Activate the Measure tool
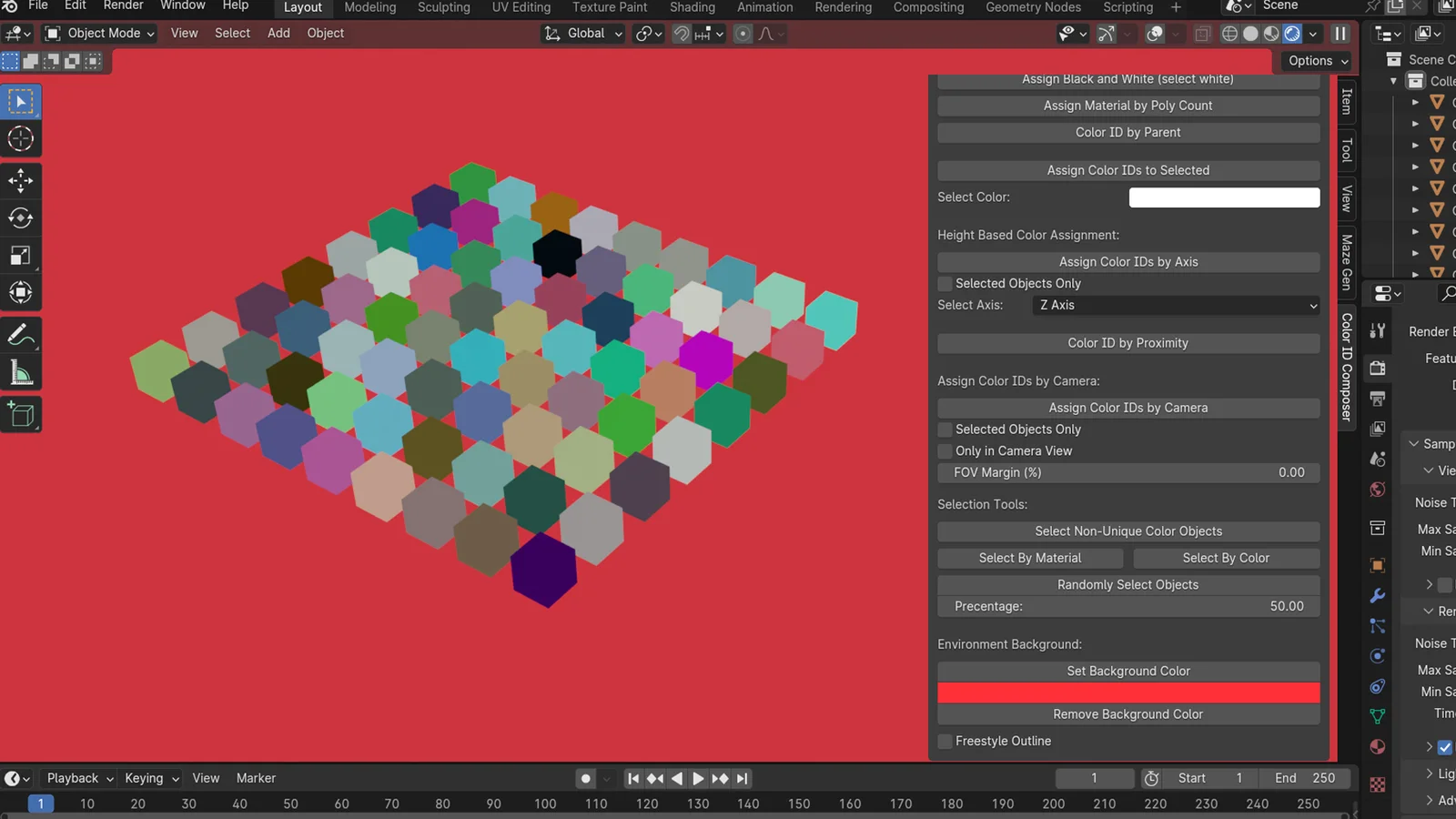This screenshot has width=1456, height=819. 21,371
